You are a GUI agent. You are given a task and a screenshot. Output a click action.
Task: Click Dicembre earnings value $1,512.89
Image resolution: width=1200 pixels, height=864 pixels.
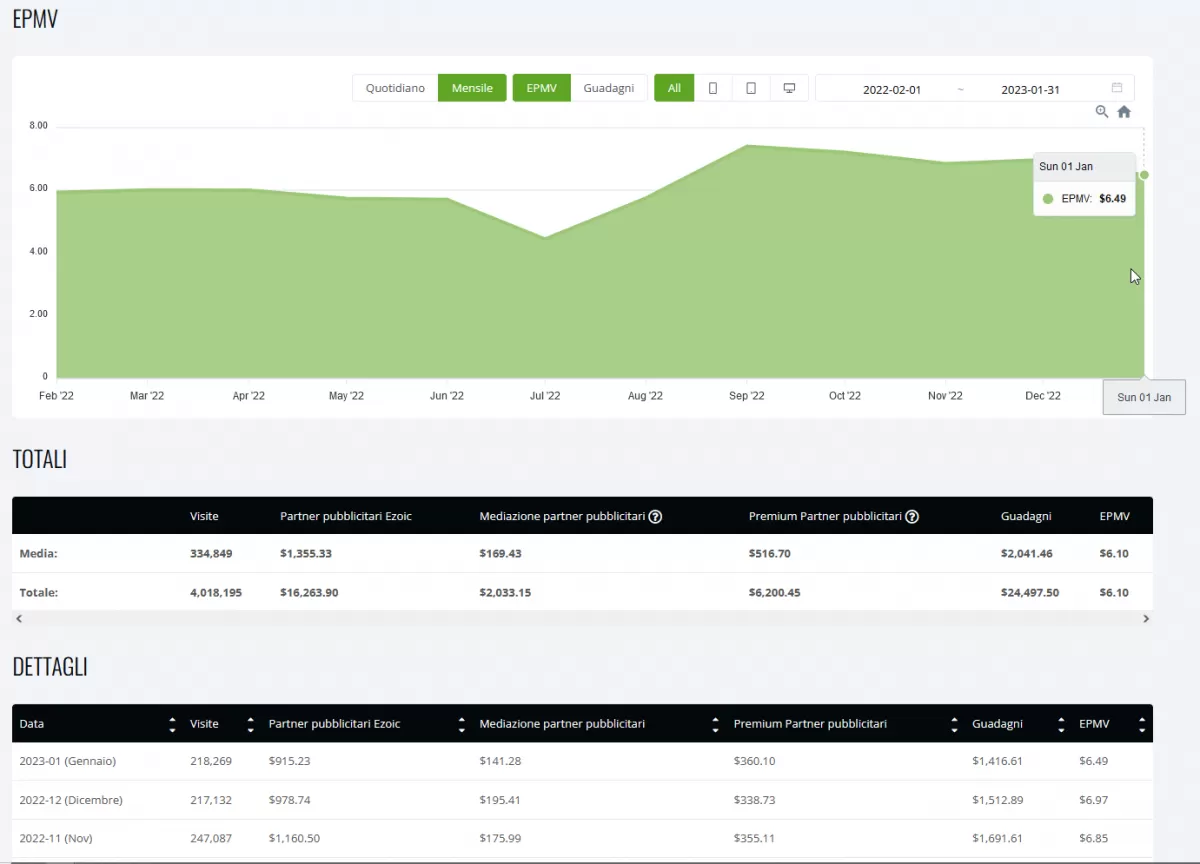997,800
